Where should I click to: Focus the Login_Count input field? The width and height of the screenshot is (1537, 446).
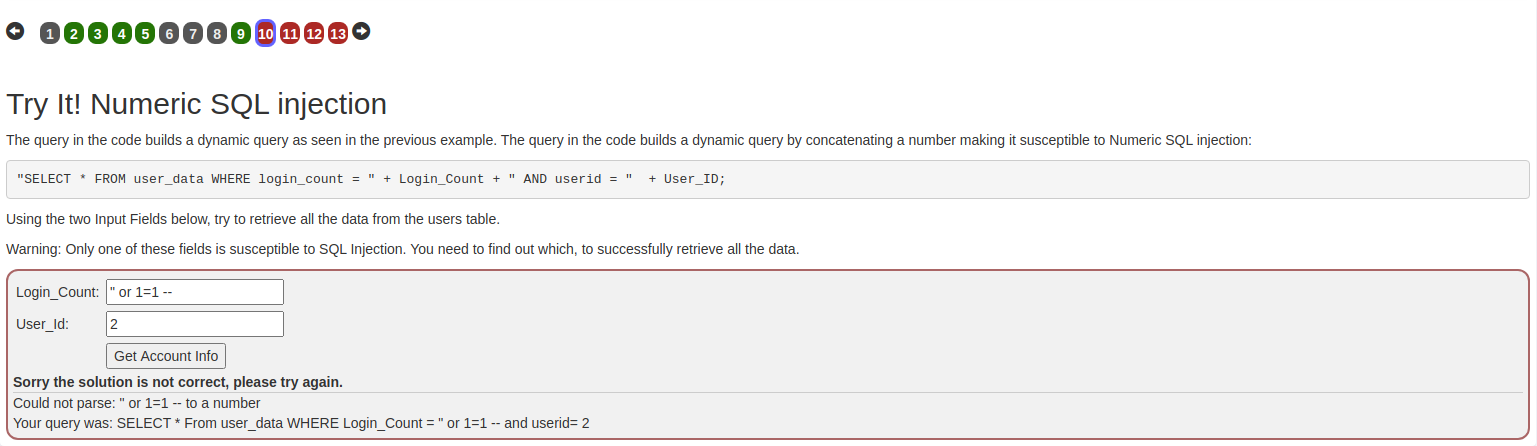(x=195, y=292)
